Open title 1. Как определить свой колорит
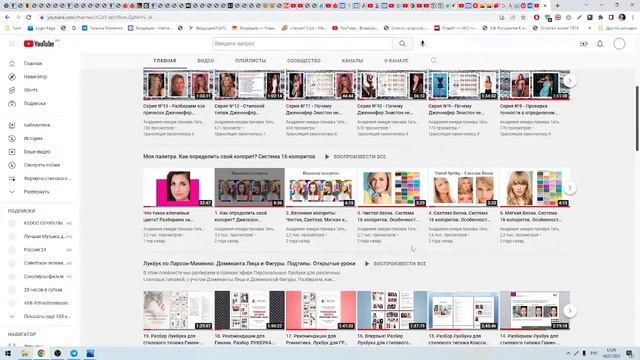 [241, 216]
